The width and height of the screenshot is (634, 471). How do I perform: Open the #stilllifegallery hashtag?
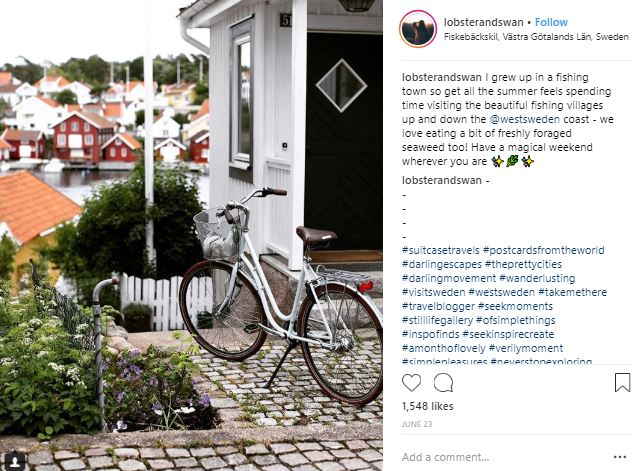point(437,321)
